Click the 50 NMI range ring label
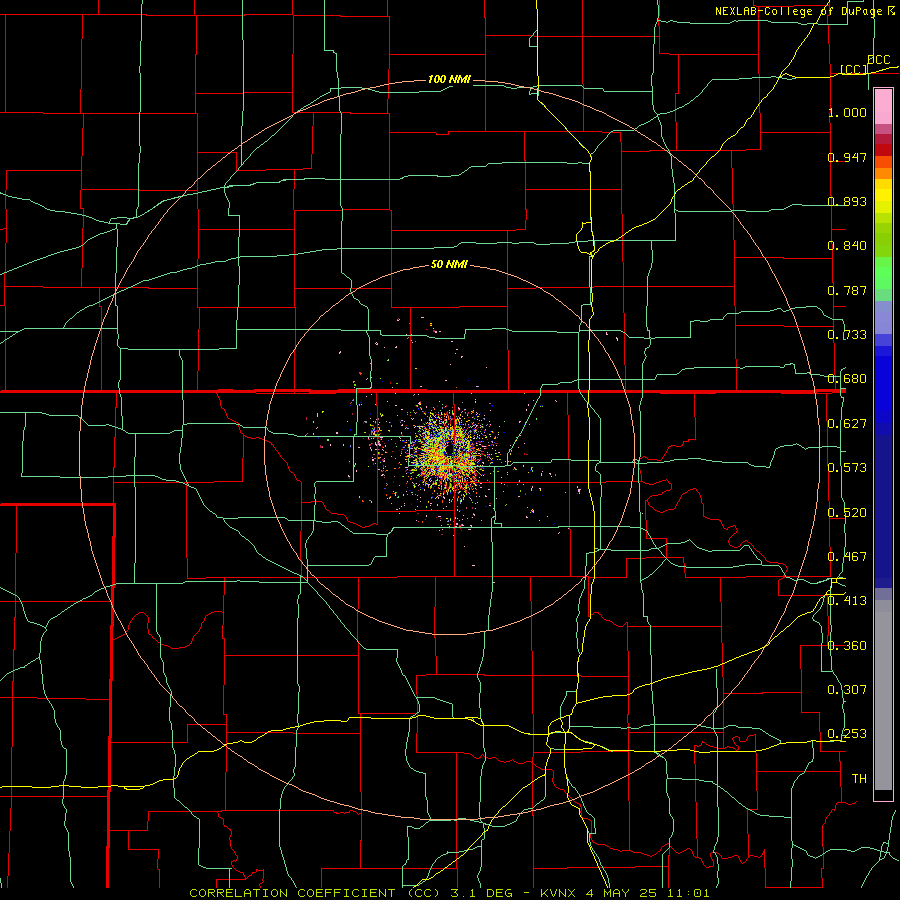Screen dimensions: 900x900 (x=449, y=265)
